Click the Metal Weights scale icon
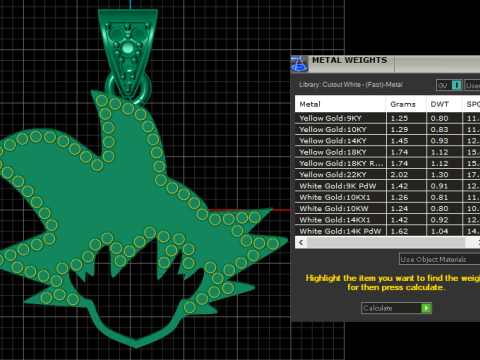480x360 pixels. point(299,64)
